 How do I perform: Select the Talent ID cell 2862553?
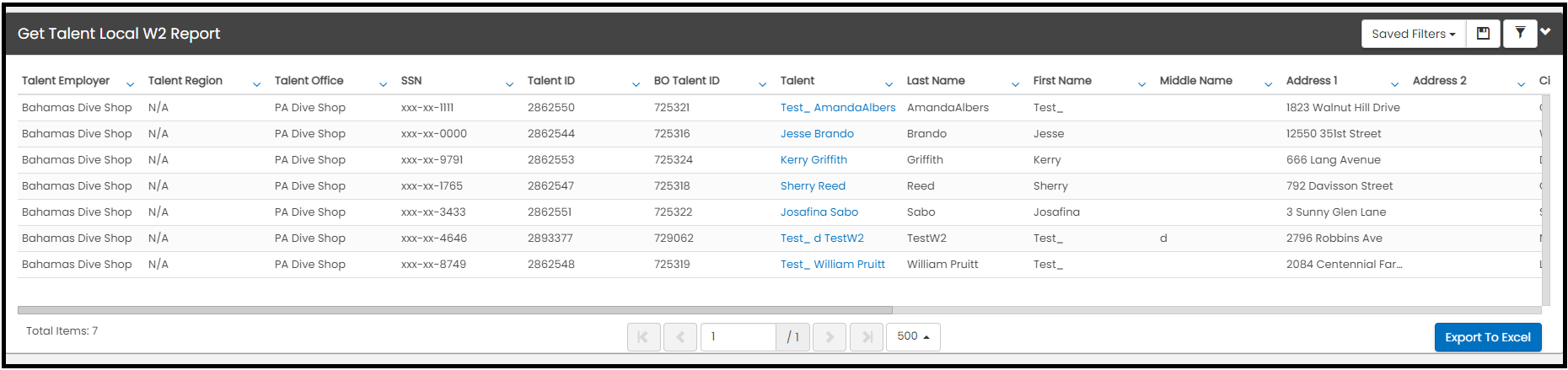point(551,160)
